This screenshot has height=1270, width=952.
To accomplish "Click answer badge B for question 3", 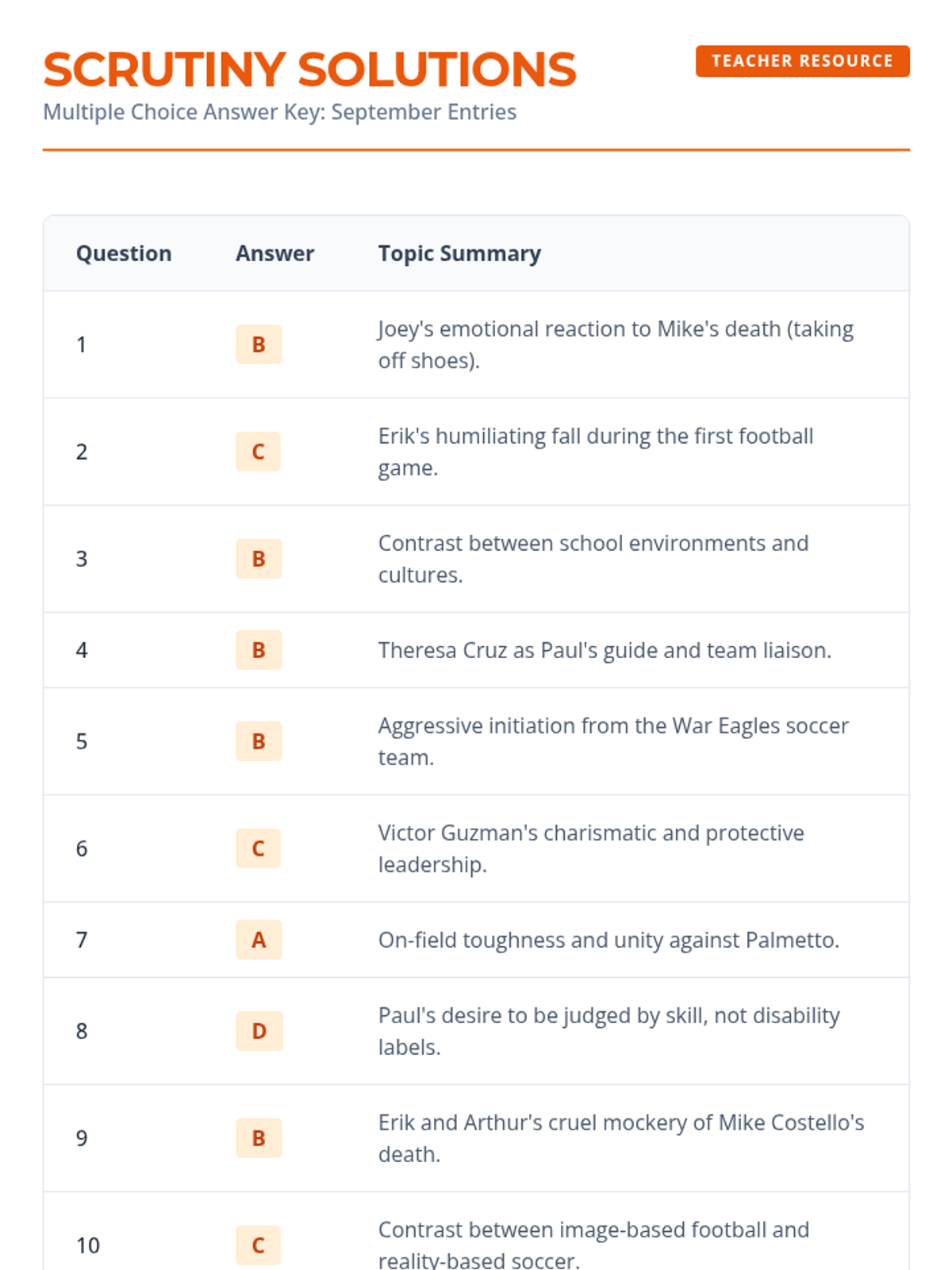I will 259,559.
